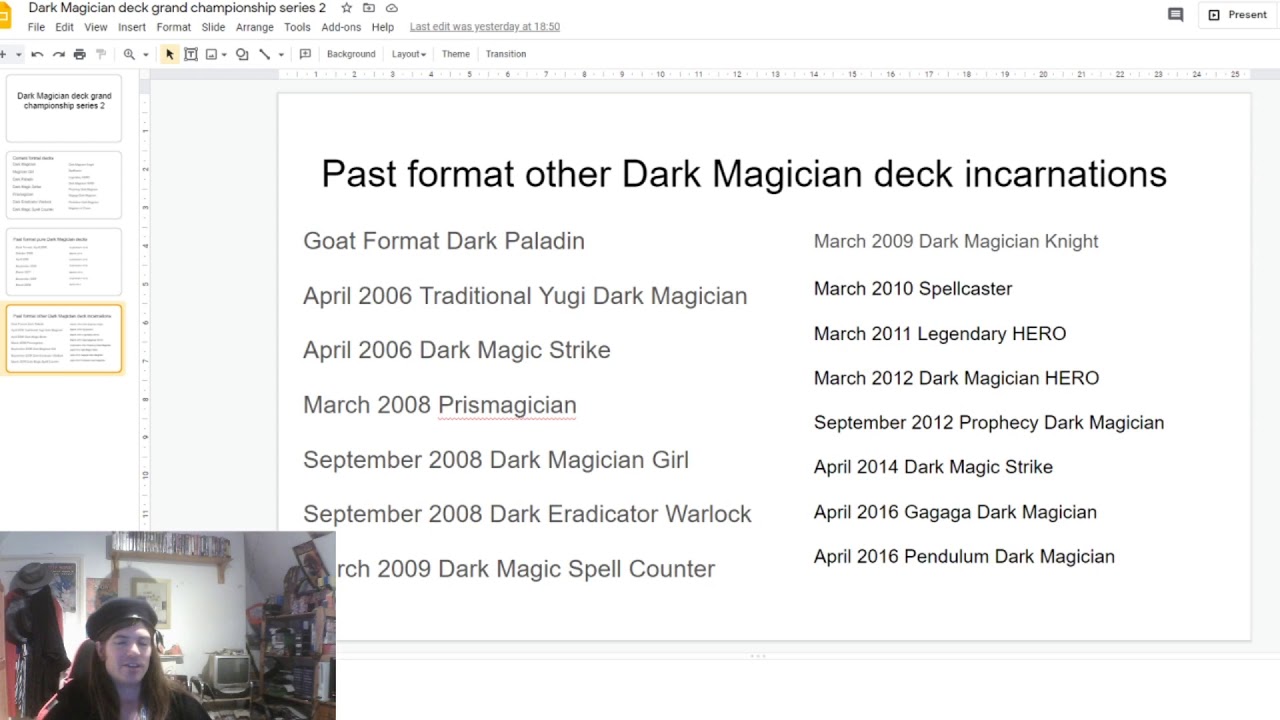Open the Add-ons menu
Viewport: 1280px width, 720px height.
point(341,27)
